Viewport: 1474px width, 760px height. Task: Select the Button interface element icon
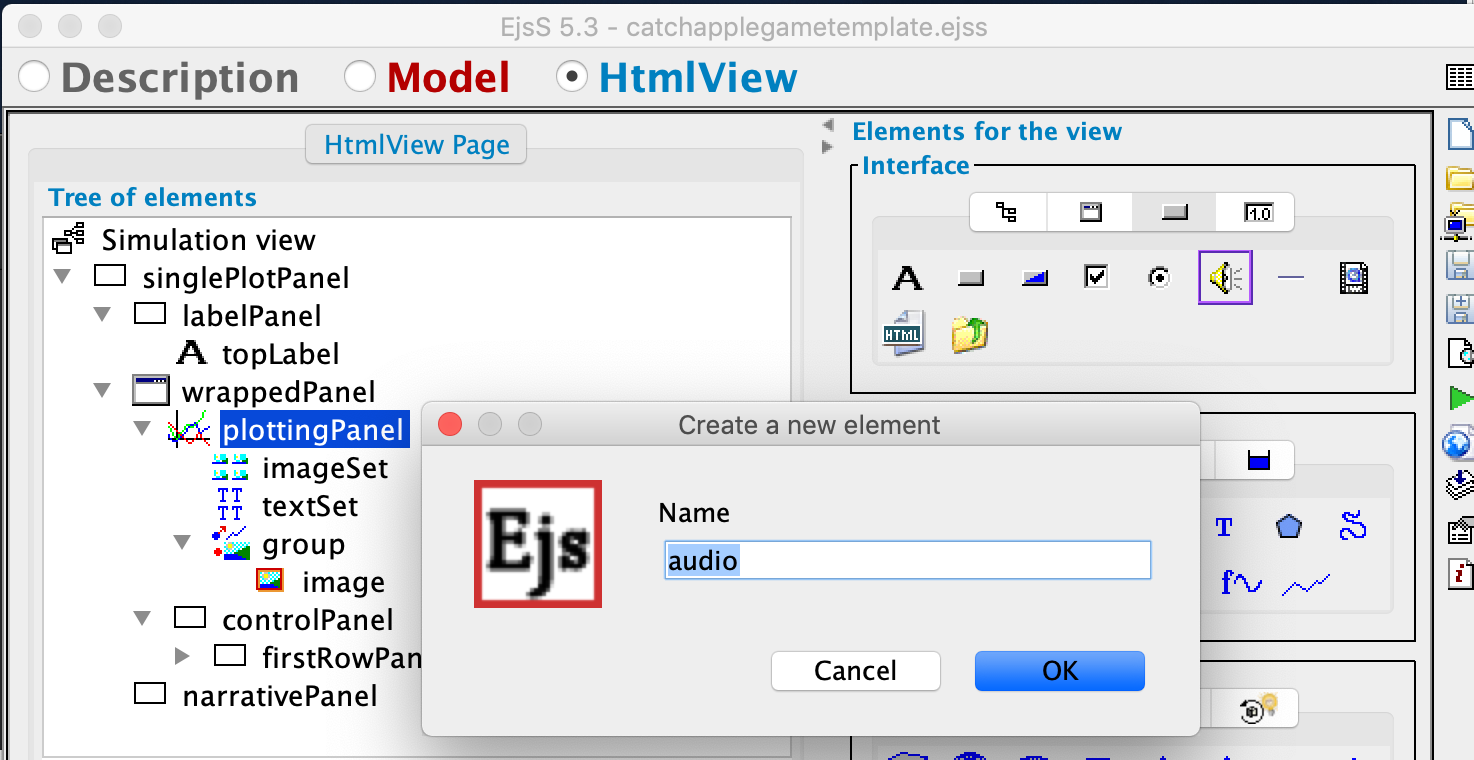pyautogui.click(x=971, y=278)
